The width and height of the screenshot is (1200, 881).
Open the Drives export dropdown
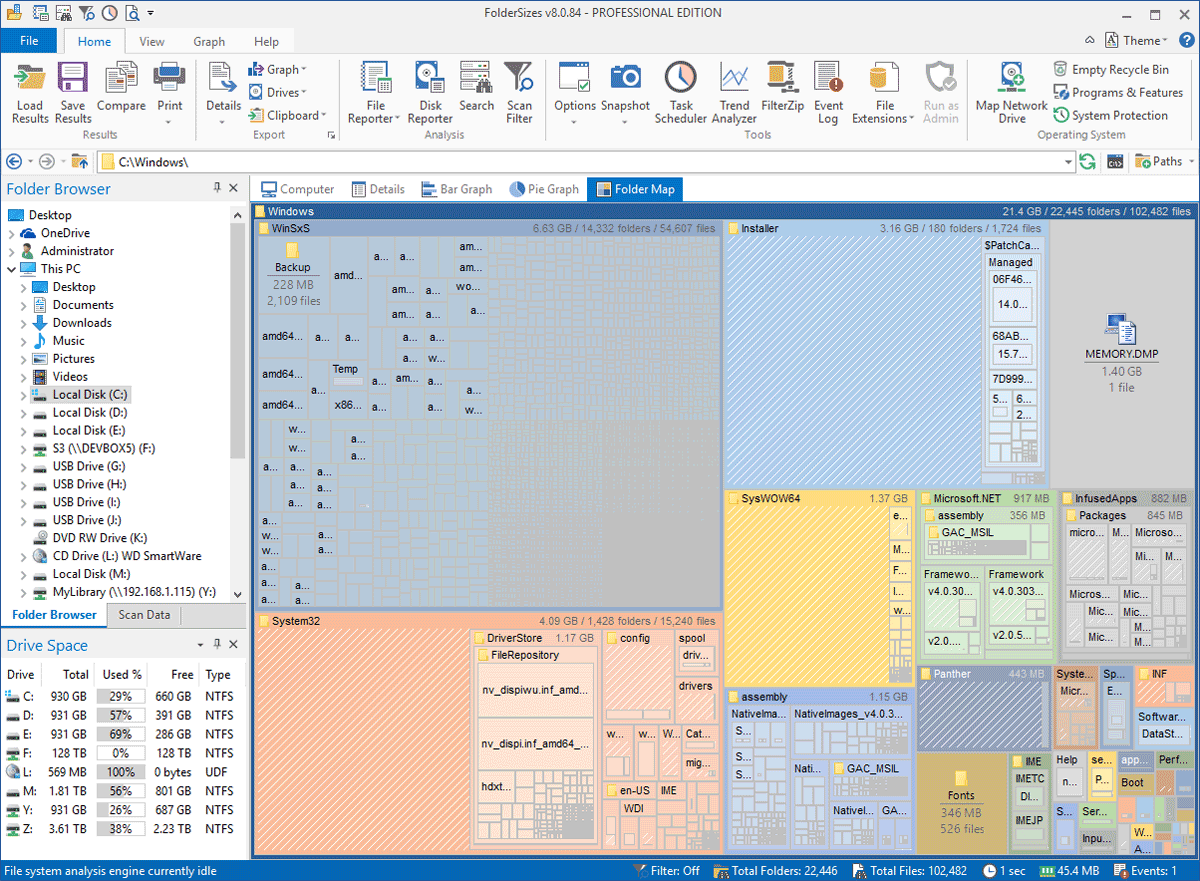pyautogui.click(x=278, y=93)
